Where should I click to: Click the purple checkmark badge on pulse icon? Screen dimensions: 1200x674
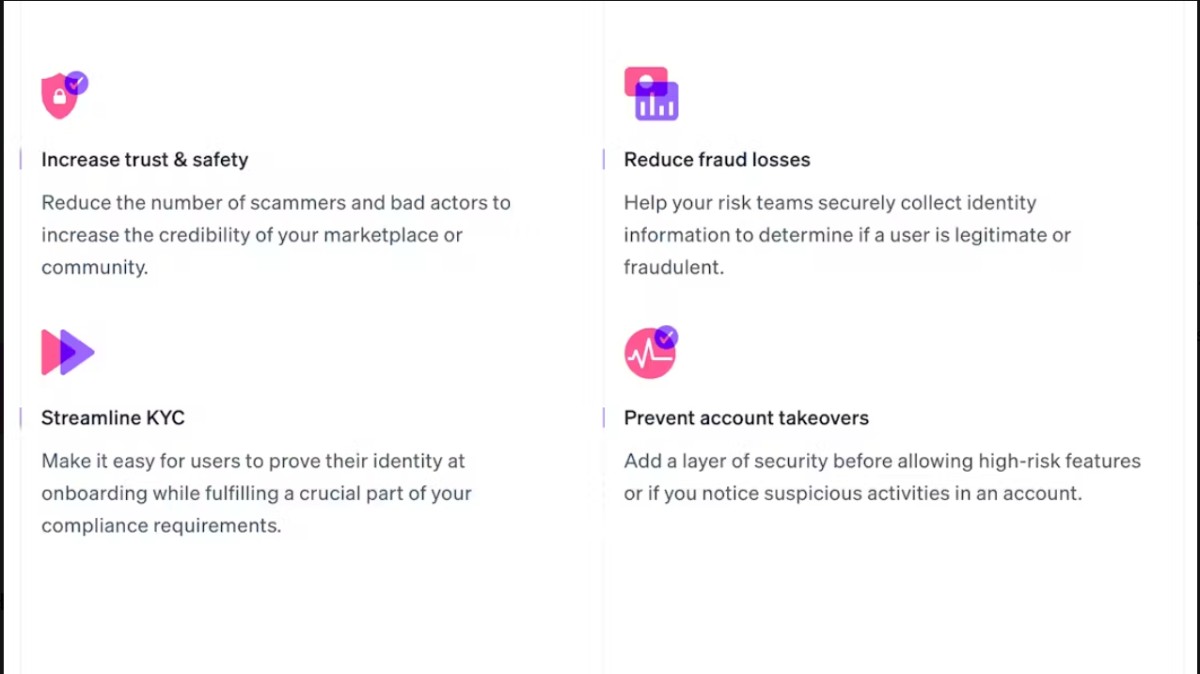667,337
